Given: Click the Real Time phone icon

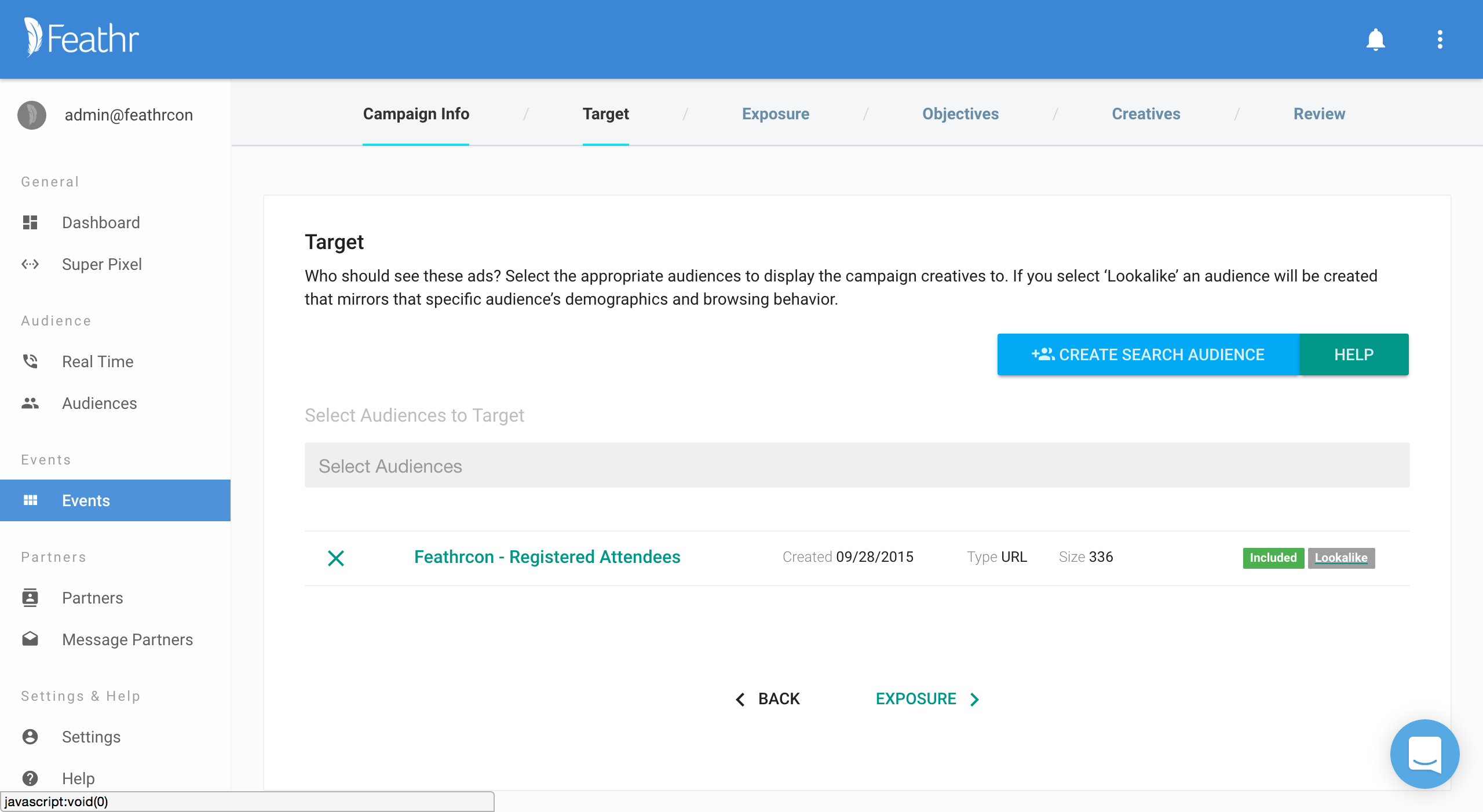Looking at the screenshot, I should click(x=30, y=361).
